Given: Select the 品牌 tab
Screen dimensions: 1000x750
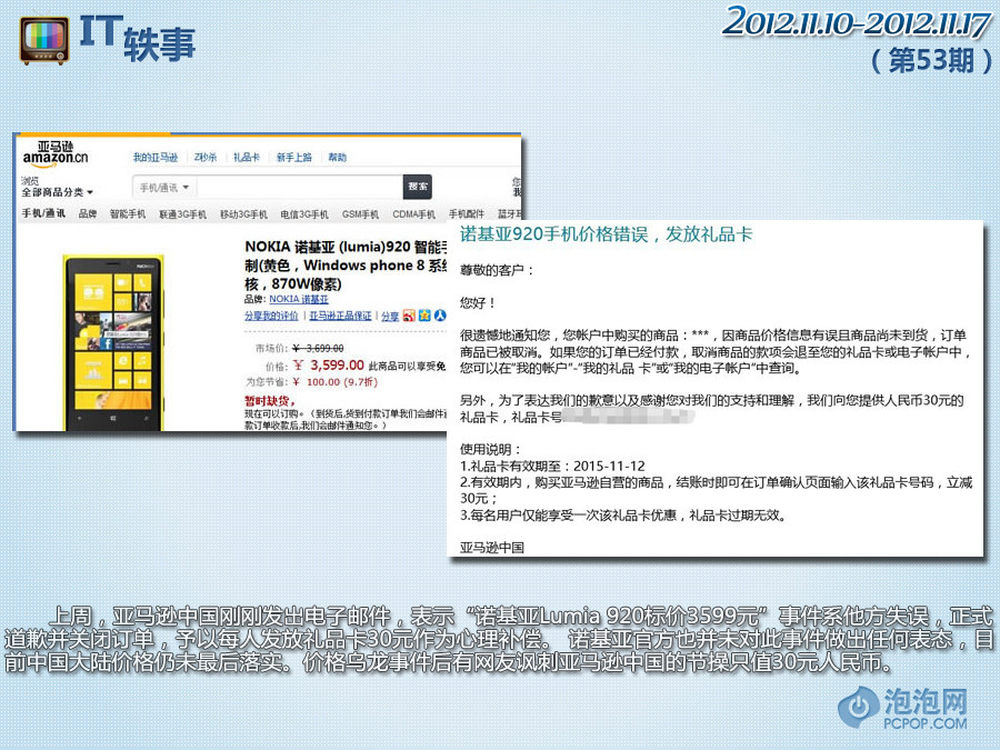Looking at the screenshot, I should (87, 214).
